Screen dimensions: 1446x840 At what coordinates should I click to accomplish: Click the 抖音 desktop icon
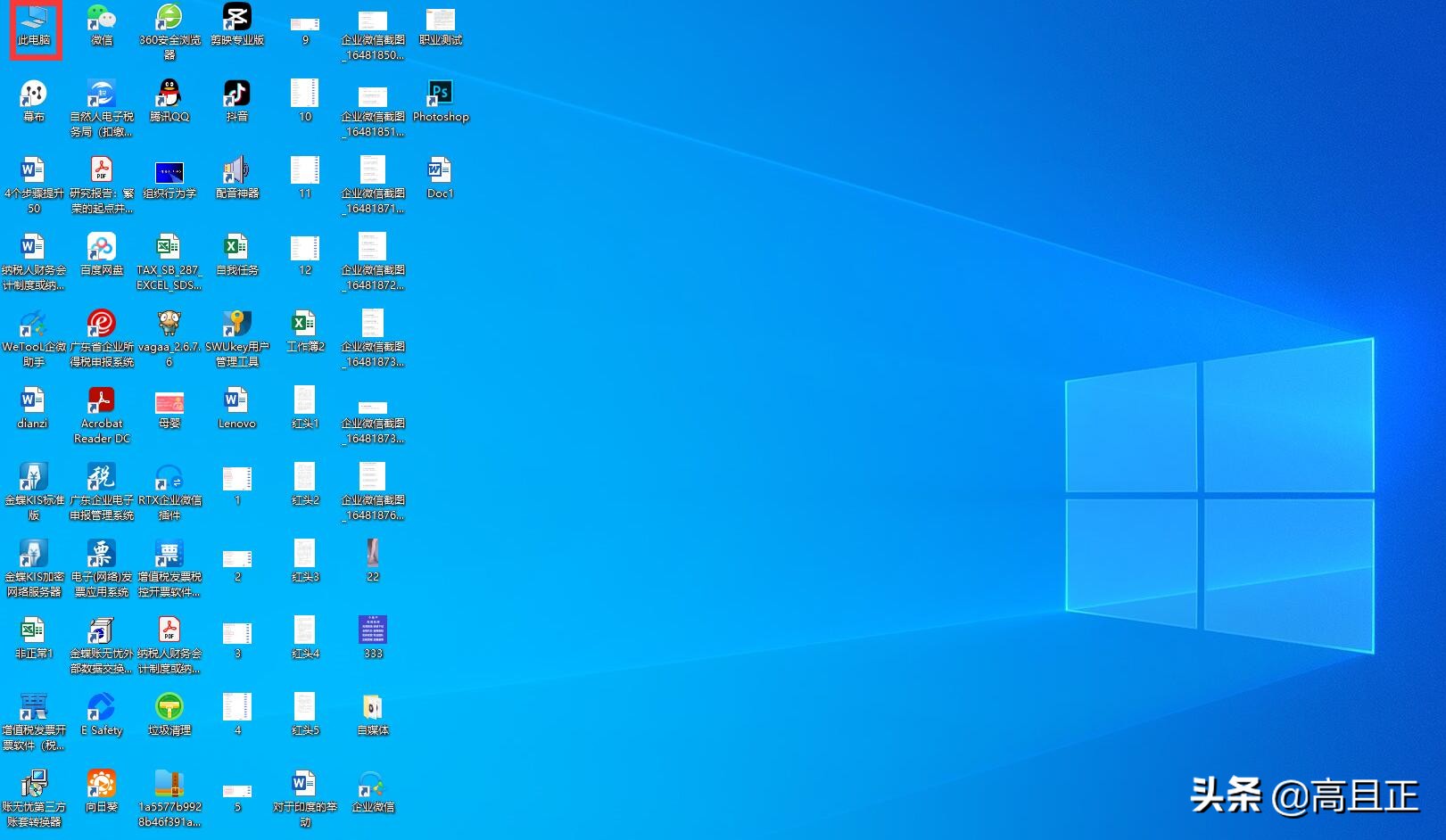(237, 101)
